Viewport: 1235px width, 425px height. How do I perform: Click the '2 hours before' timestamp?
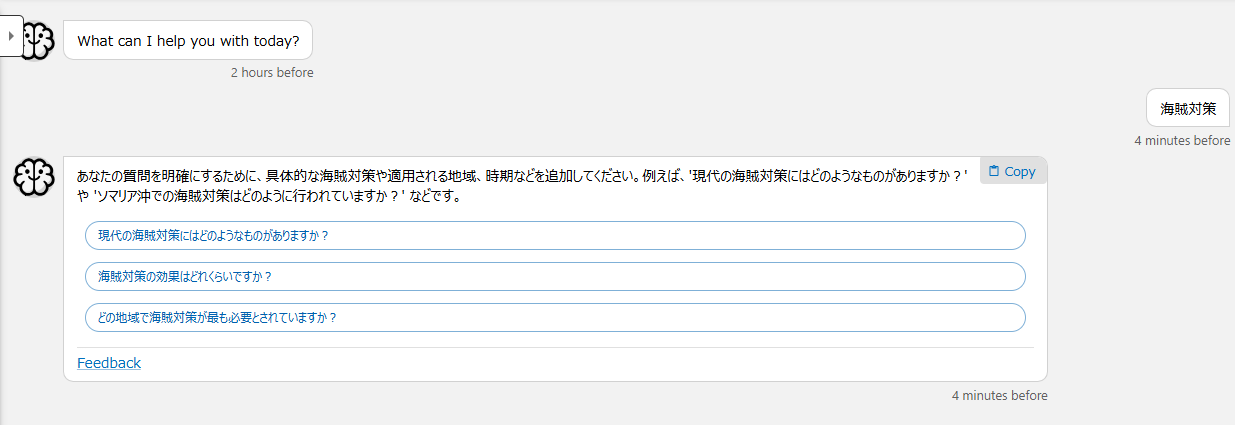(271, 72)
